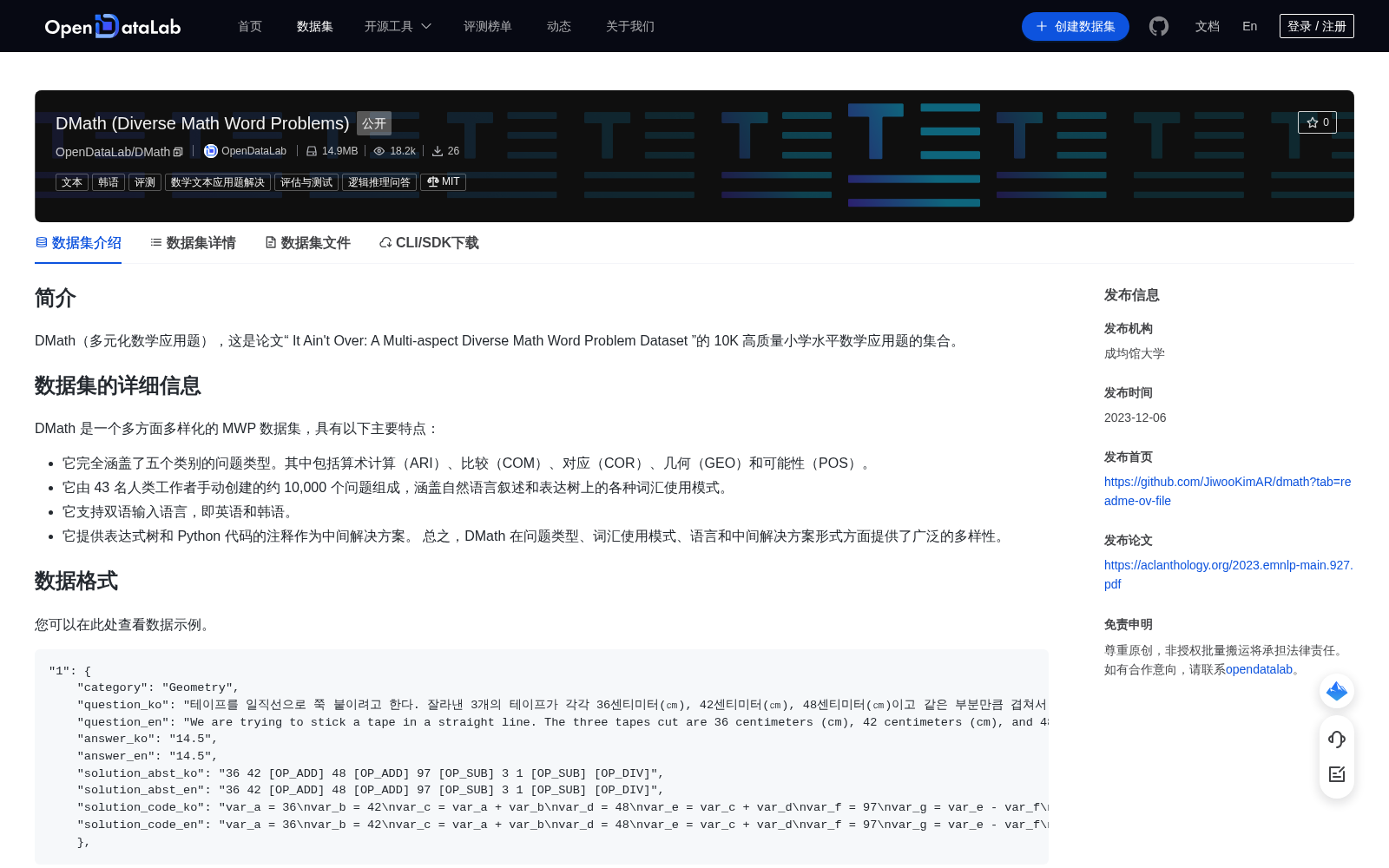
Task: Open the GitHub icon link
Action: coord(1159,26)
